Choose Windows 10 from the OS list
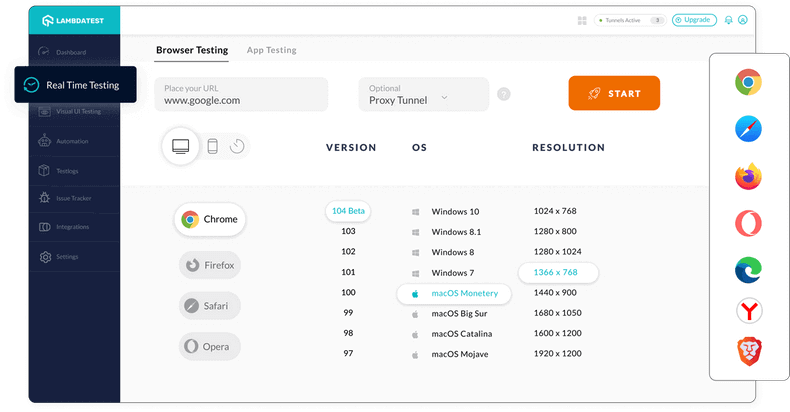The height and width of the screenshot is (412, 790). 454,212
